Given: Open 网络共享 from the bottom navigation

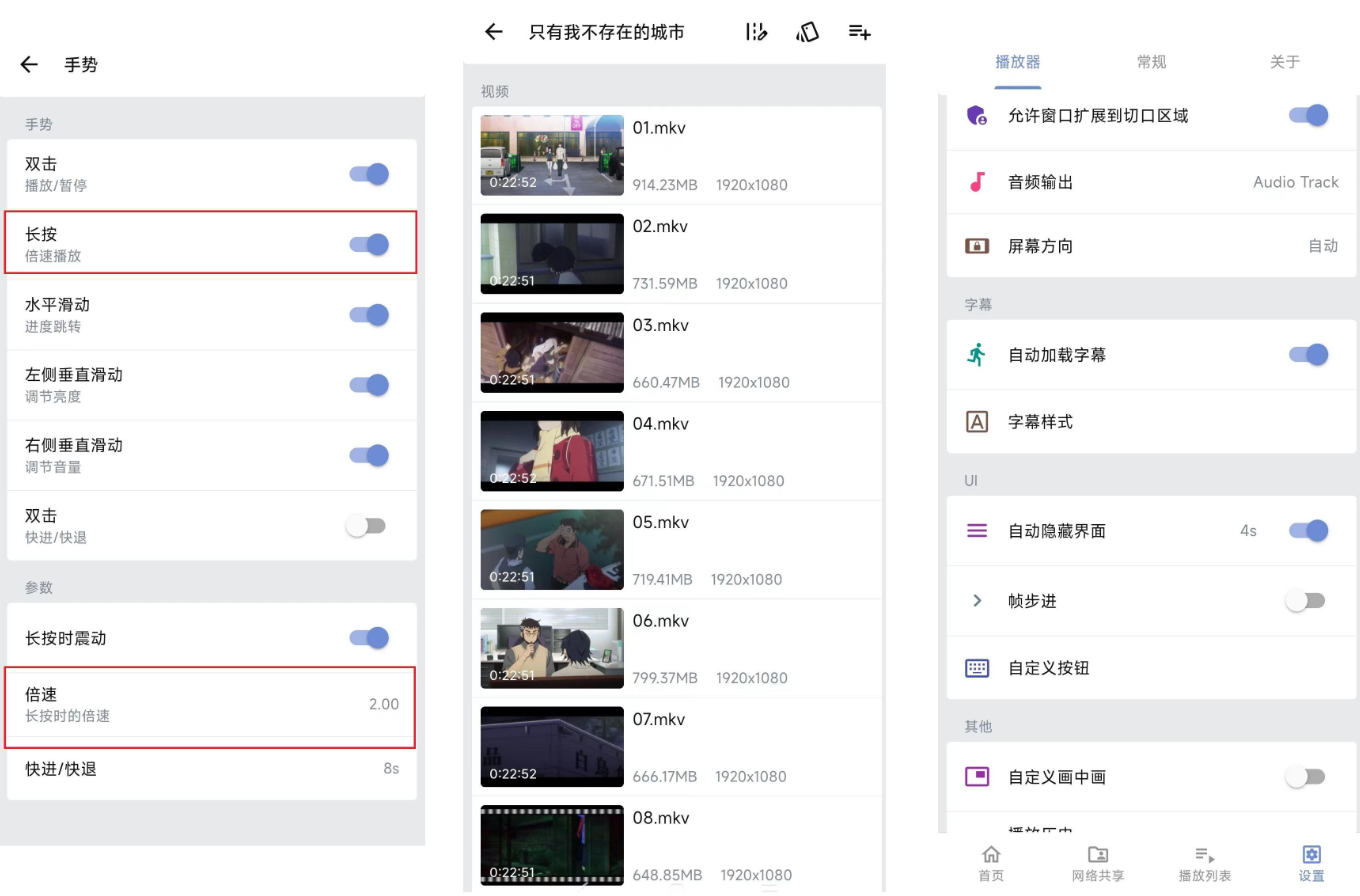Looking at the screenshot, I should tap(1097, 862).
